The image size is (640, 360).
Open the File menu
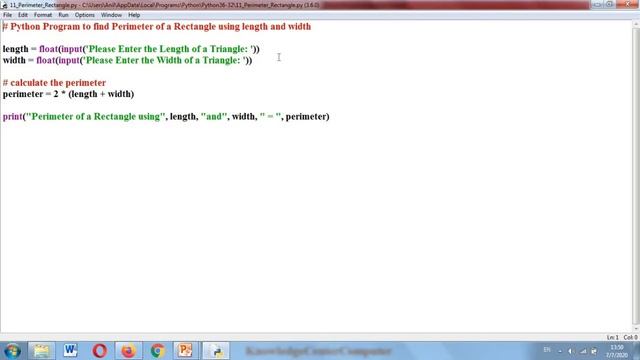point(7,15)
